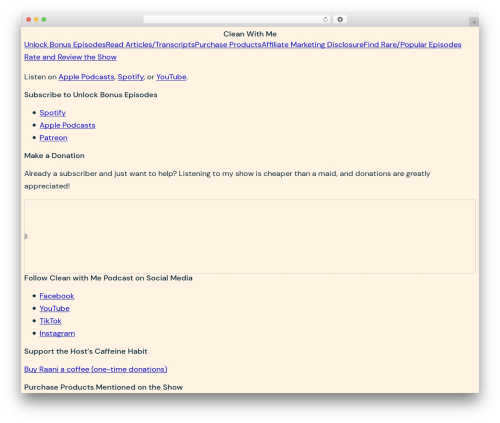Click Subscribe to Unlock Bonus Episodes heading
The height and width of the screenshot is (423, 500).
pyautogui.click(x=91, y=95)
